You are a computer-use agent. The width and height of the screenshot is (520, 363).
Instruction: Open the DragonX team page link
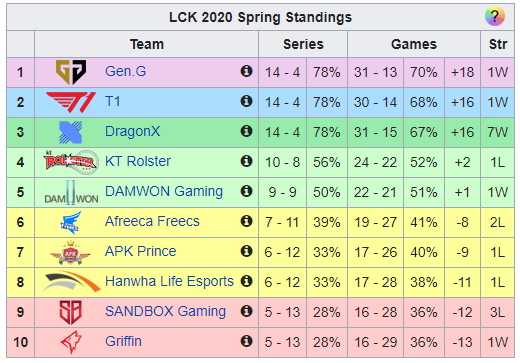pos(132,131)
